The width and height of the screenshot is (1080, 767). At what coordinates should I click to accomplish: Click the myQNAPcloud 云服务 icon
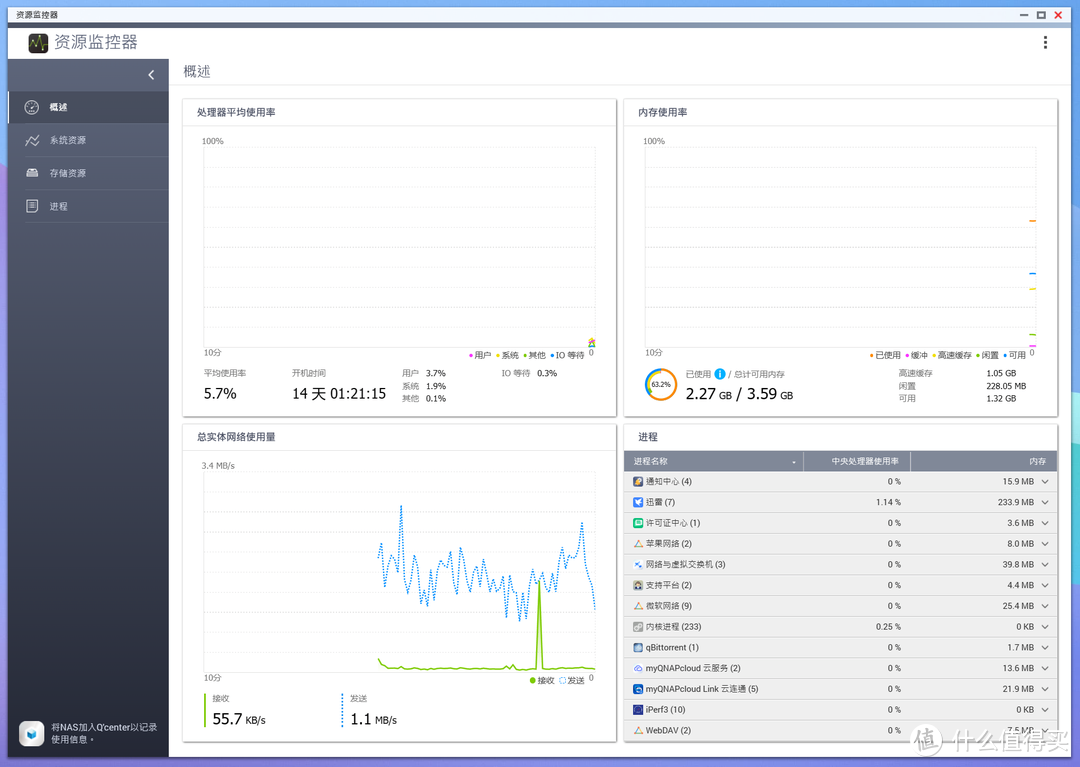click(638, 668)
